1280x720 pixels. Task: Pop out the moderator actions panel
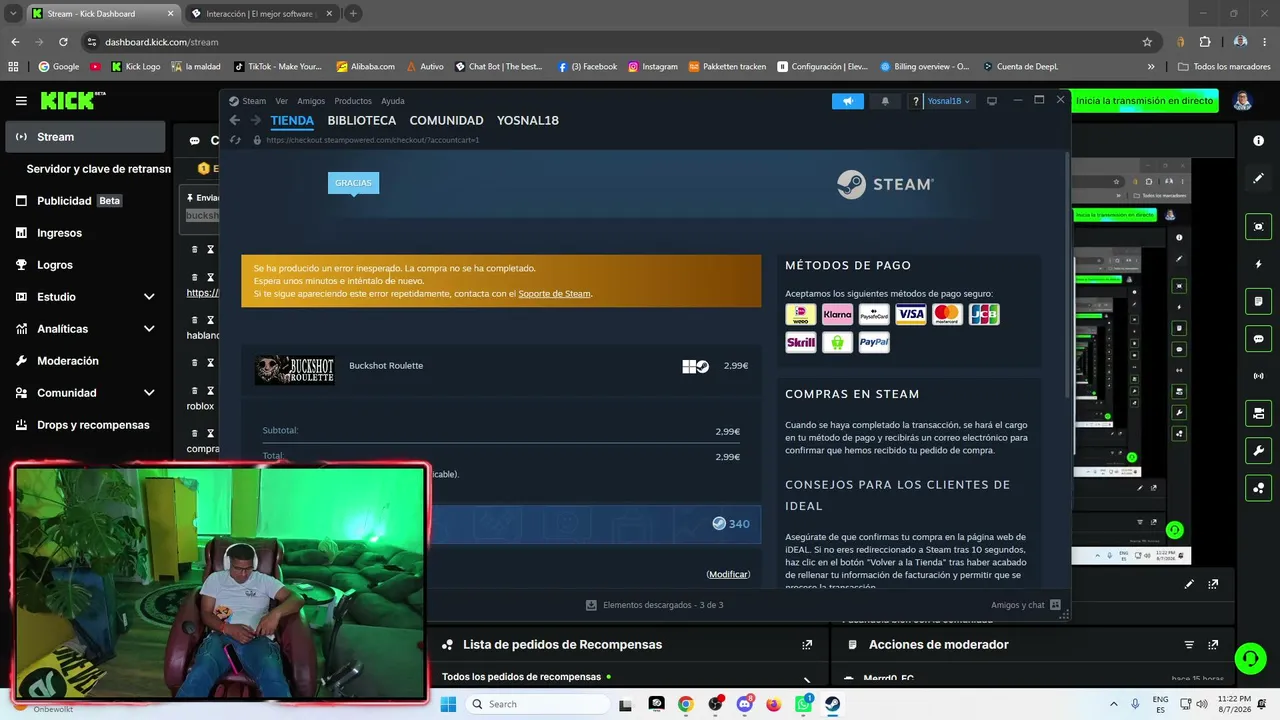point(1214,645)
